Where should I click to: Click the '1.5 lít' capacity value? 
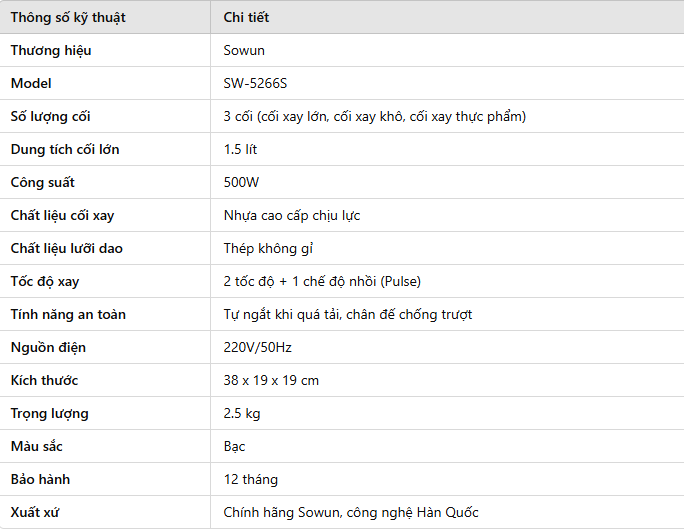240,150
